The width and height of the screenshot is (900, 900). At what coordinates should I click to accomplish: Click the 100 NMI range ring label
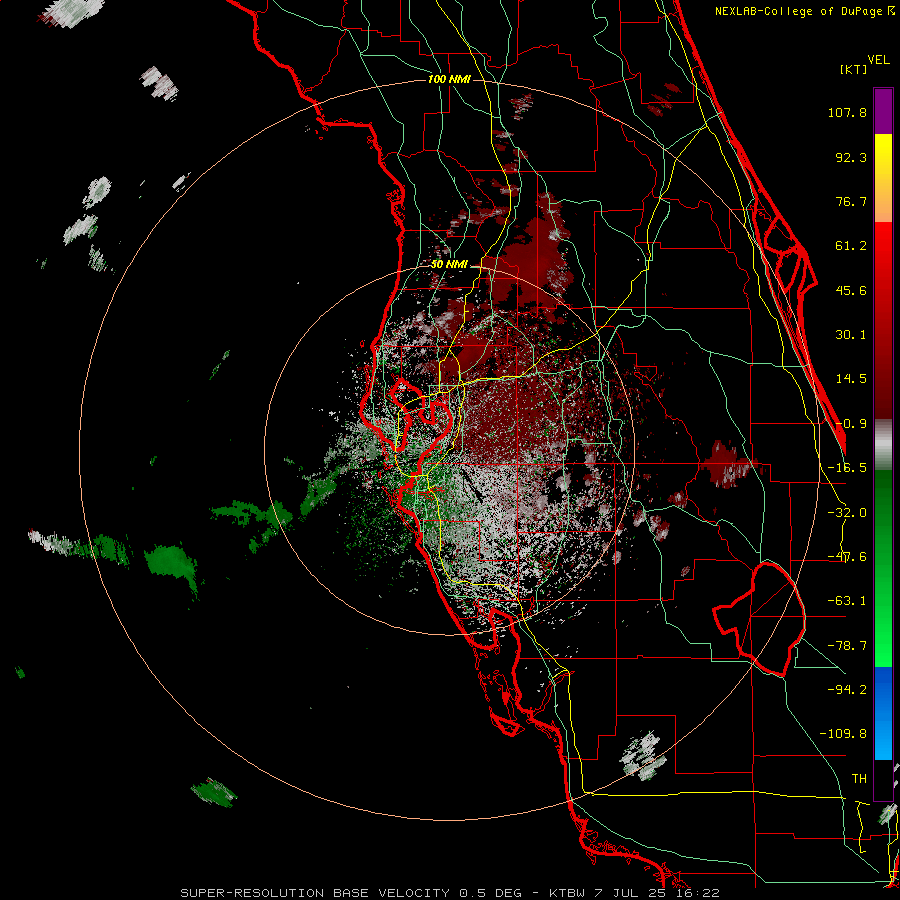pyautogui.click(x=449, y=79)
